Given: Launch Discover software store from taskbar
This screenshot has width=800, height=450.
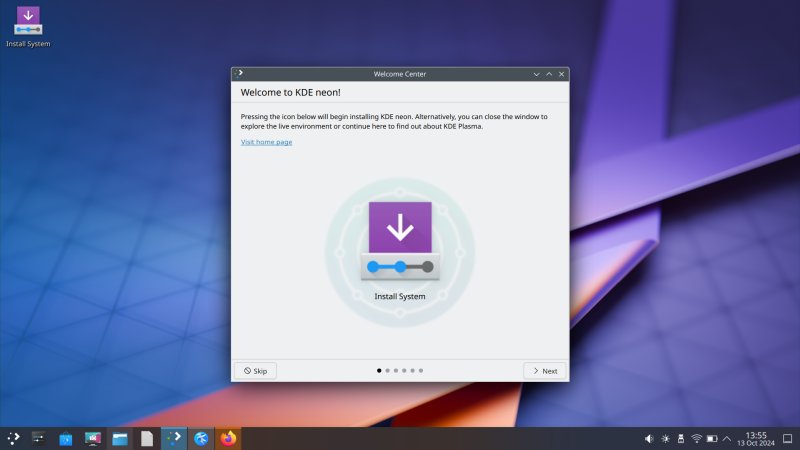Looking at the screenshot, I should (x=66, y=438).
